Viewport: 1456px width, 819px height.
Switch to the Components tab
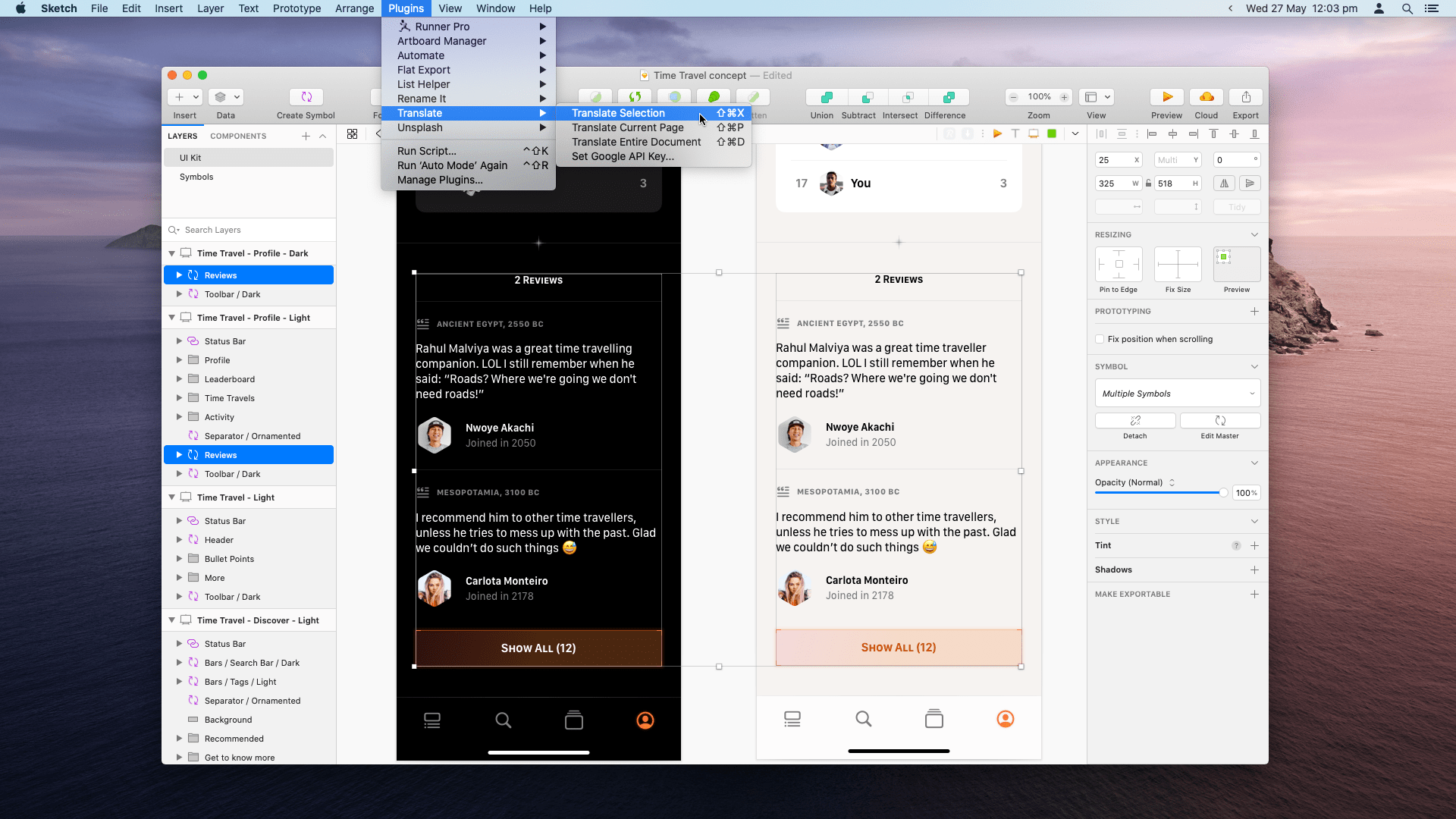238,136
